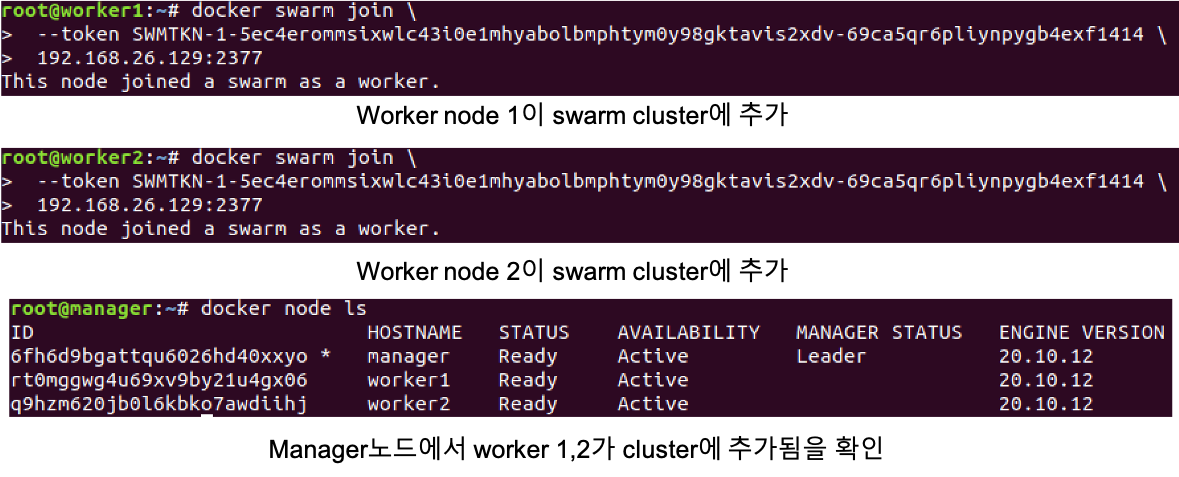
Task: Click the worker1 'docker swarm join' command
Action: [x=304, y=11]
